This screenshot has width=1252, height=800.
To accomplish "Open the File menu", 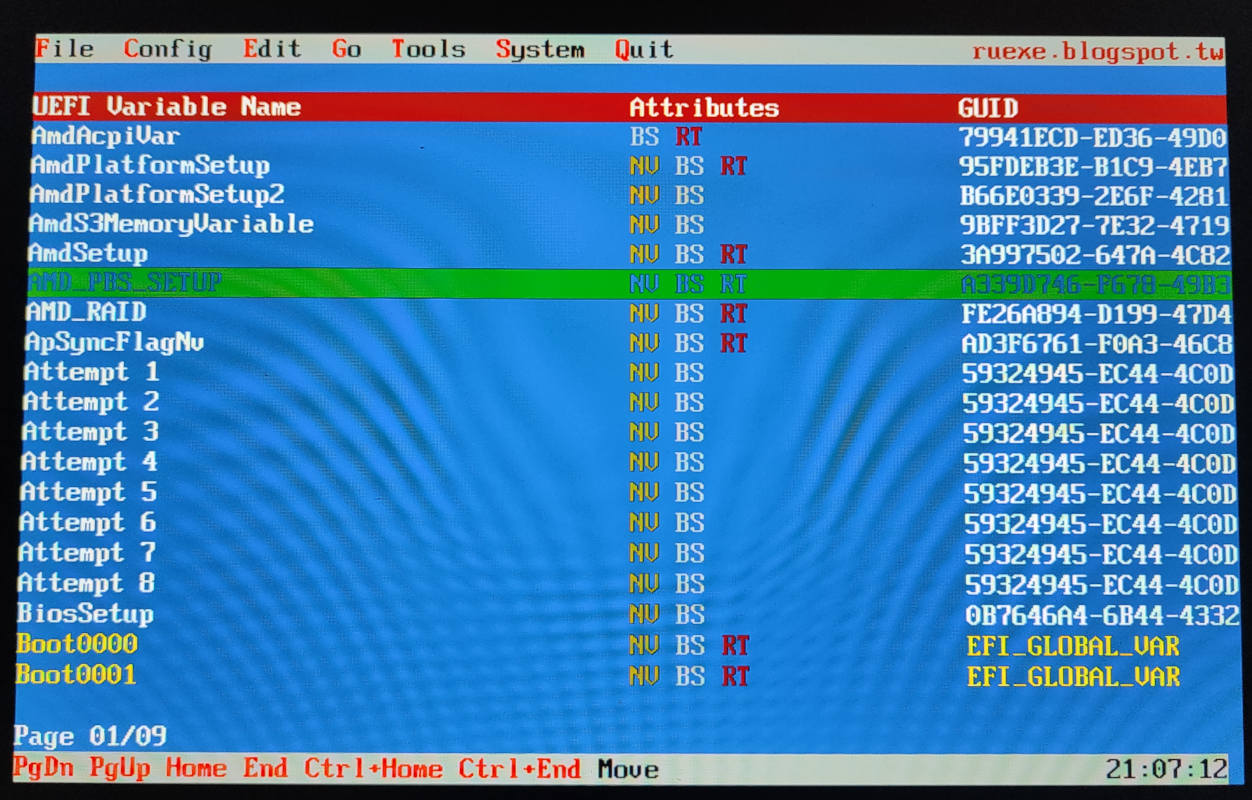I will pyautogui.click(x=64, y=49).
